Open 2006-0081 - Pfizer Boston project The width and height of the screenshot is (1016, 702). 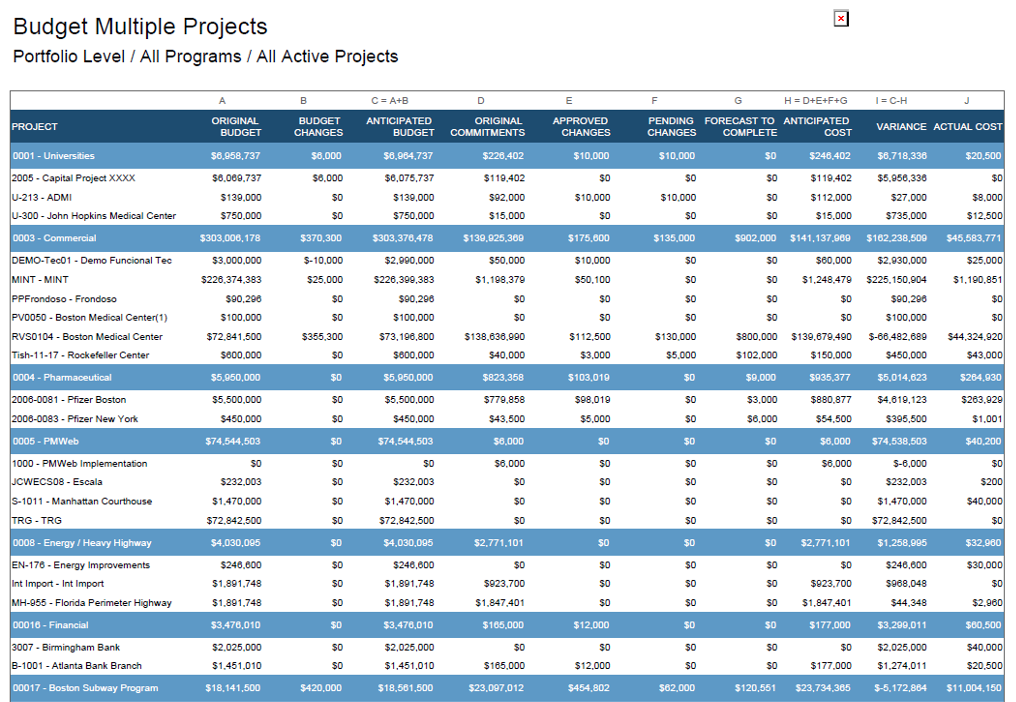(69, 399)
